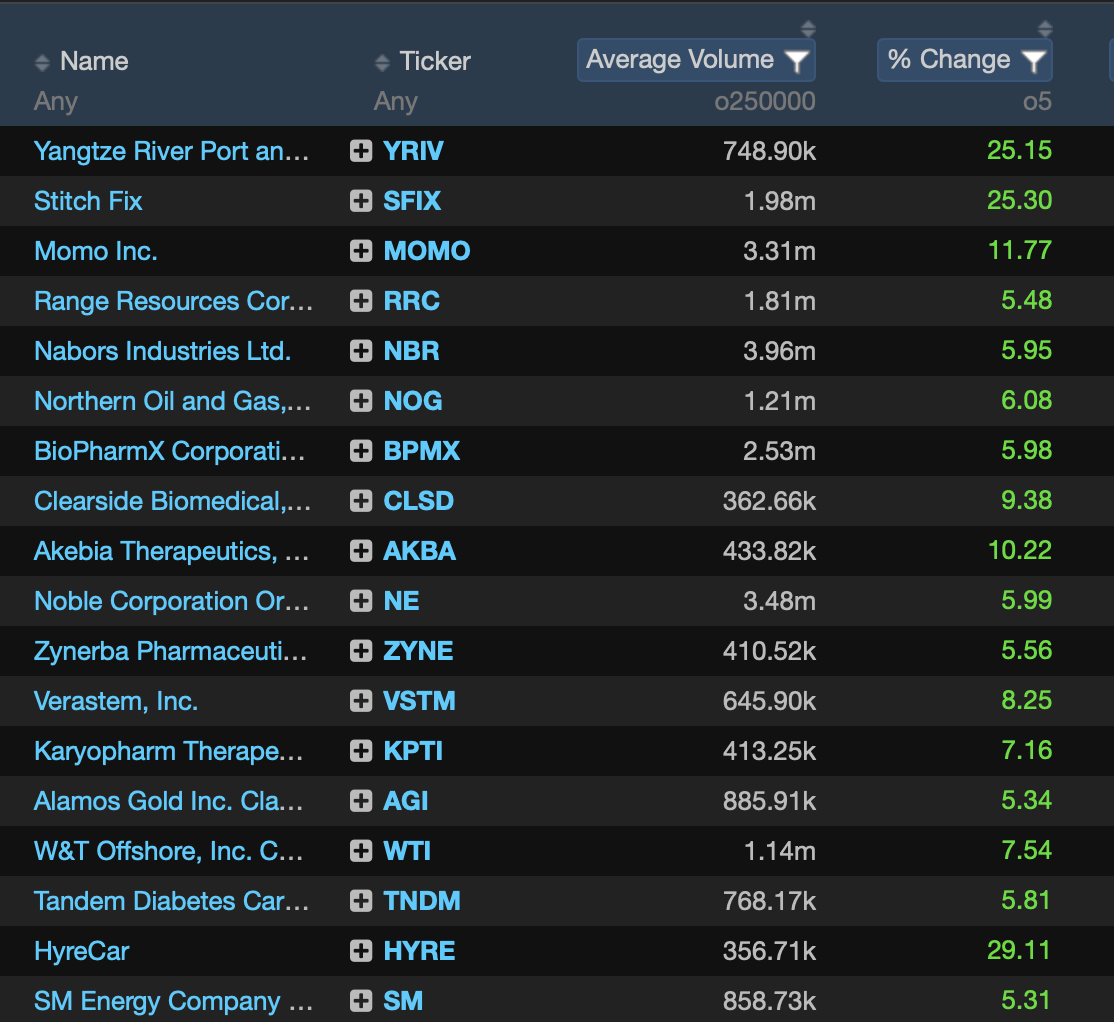Click the MOMO ticker symbol
The height and width of the screenshot is (1022, 1114).
point(427,251)
